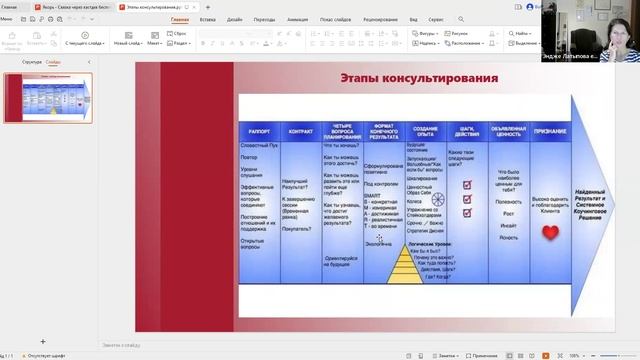Start slideshow from current slide play icon
640x360 pixels.
point(85,35)
